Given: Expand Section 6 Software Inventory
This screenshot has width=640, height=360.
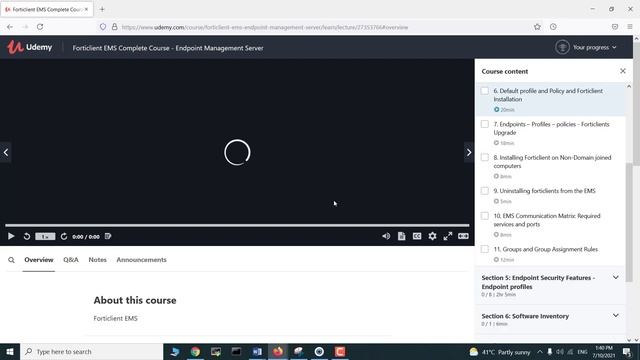Looking at the screenshot, I should pos(615,316).
